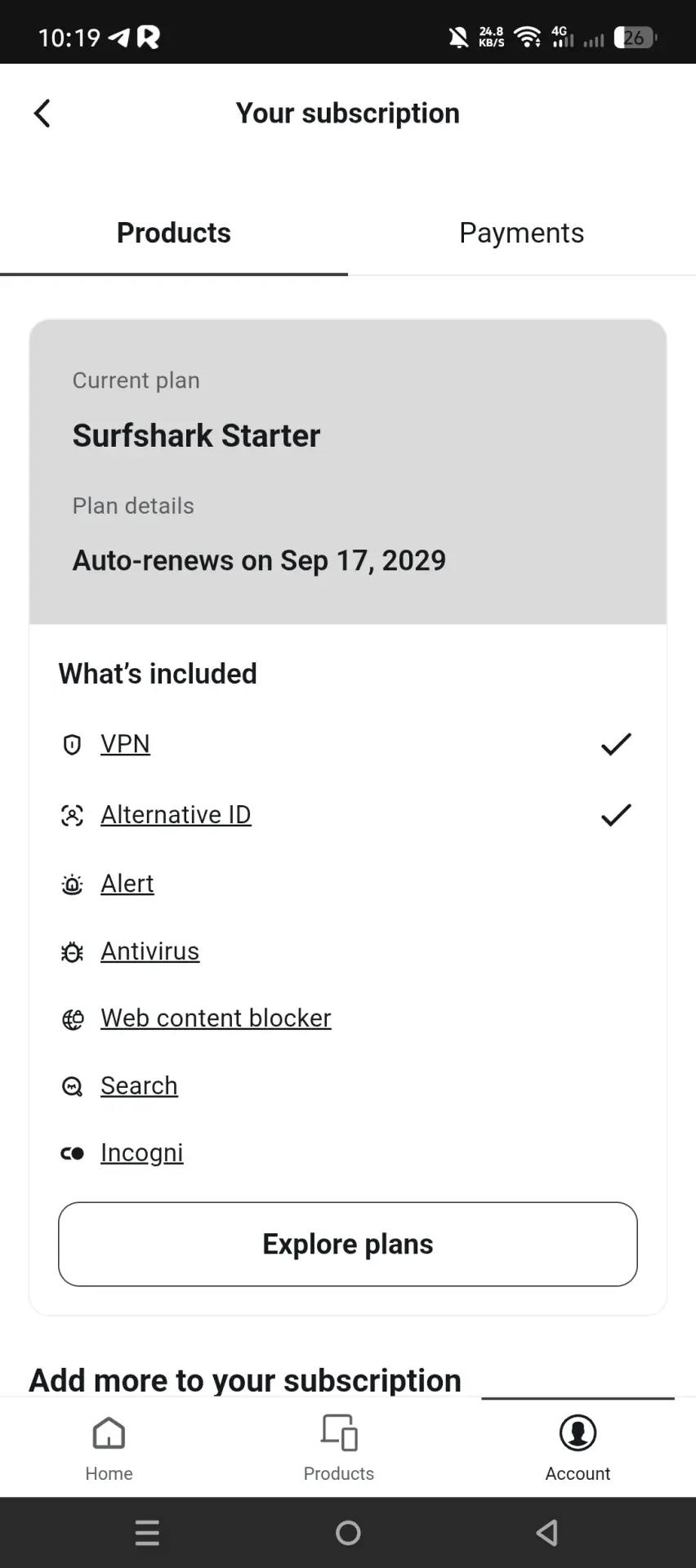The image size is (696, 1568).
Task: Go to Home in bottom navigation
Action: coord(109,1448)
